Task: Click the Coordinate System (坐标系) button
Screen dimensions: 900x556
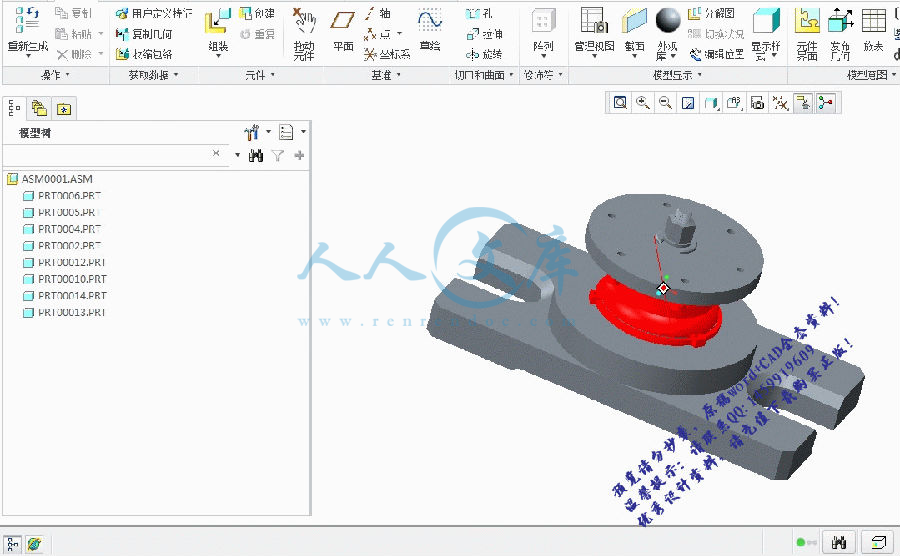Action: pyautogui.click(x=387, y=54)
